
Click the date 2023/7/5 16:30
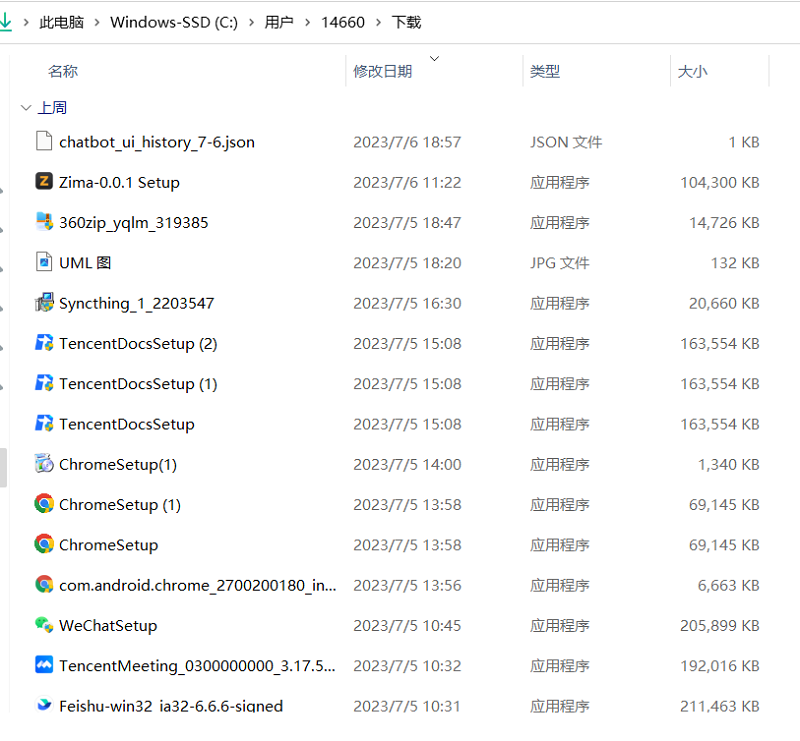click(407, 303)
